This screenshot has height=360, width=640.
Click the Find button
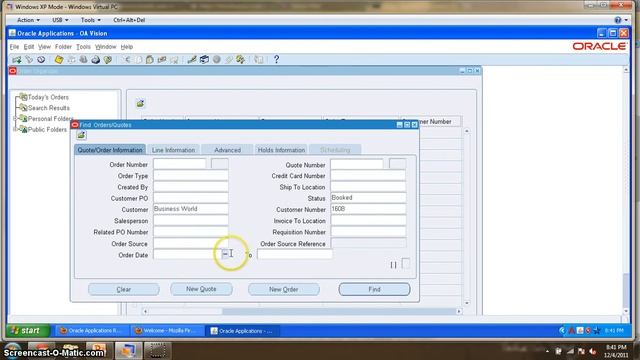click(374, 289)
